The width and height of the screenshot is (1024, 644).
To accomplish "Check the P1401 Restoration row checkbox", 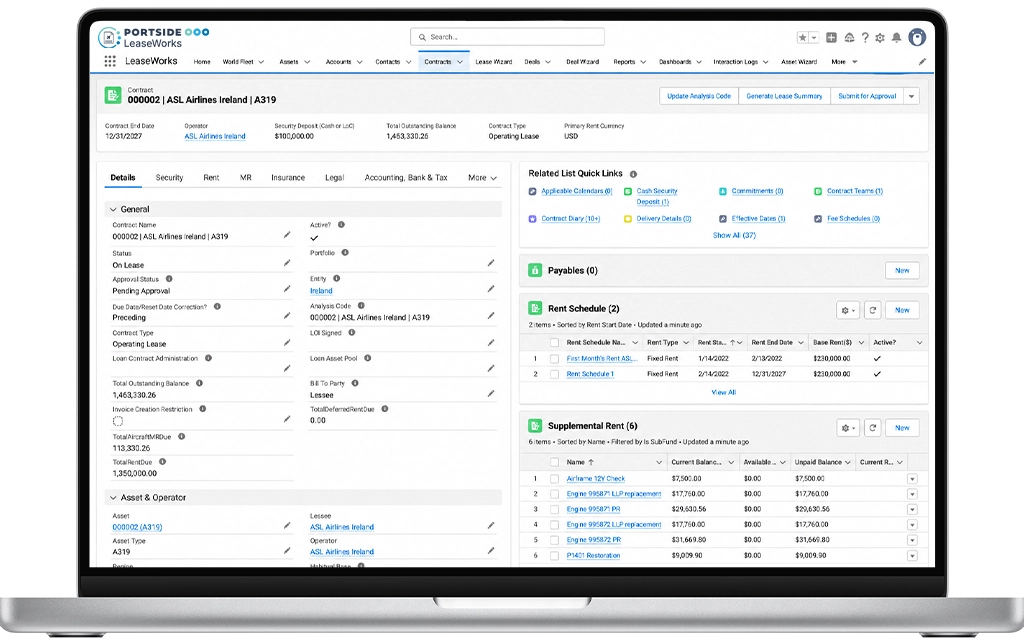I will pyautogui.click(x=554, y=556).
